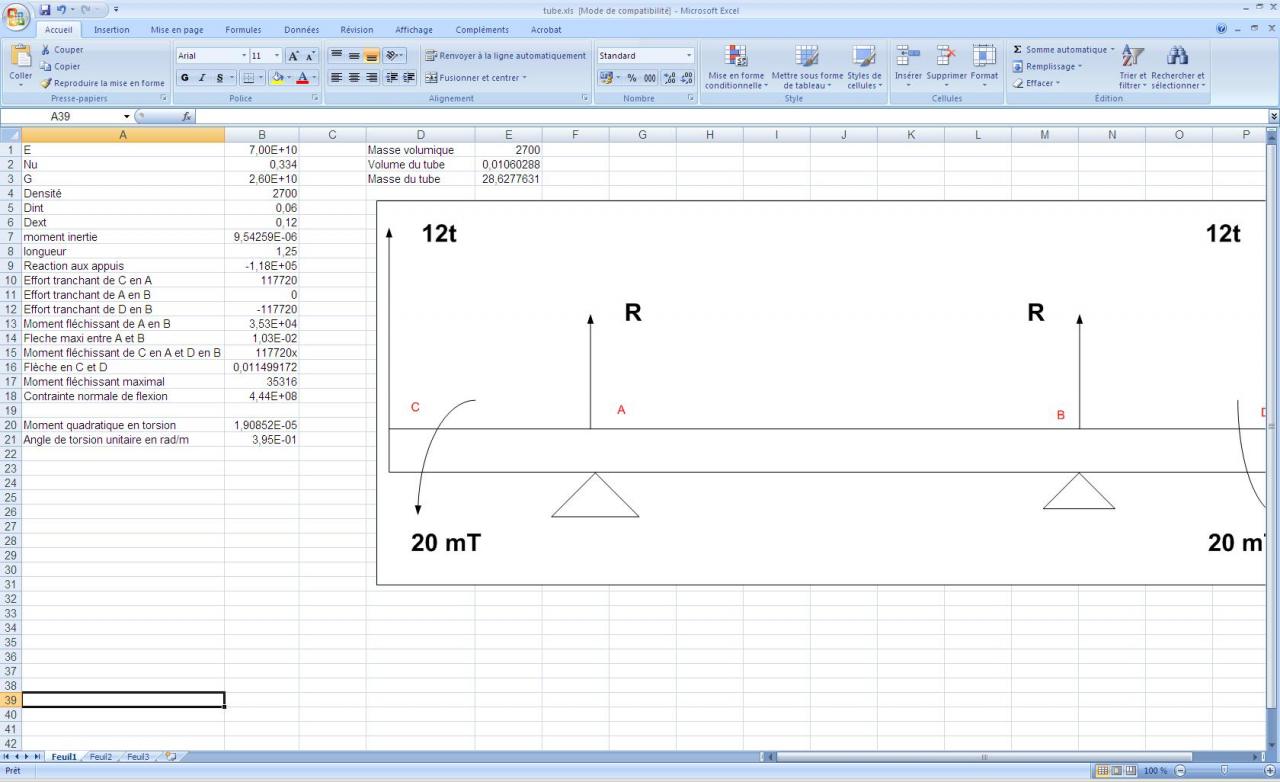The image size is (1280, 782).
Task: Open the Arial font name dropdown
Action: (x=243, y=56)
